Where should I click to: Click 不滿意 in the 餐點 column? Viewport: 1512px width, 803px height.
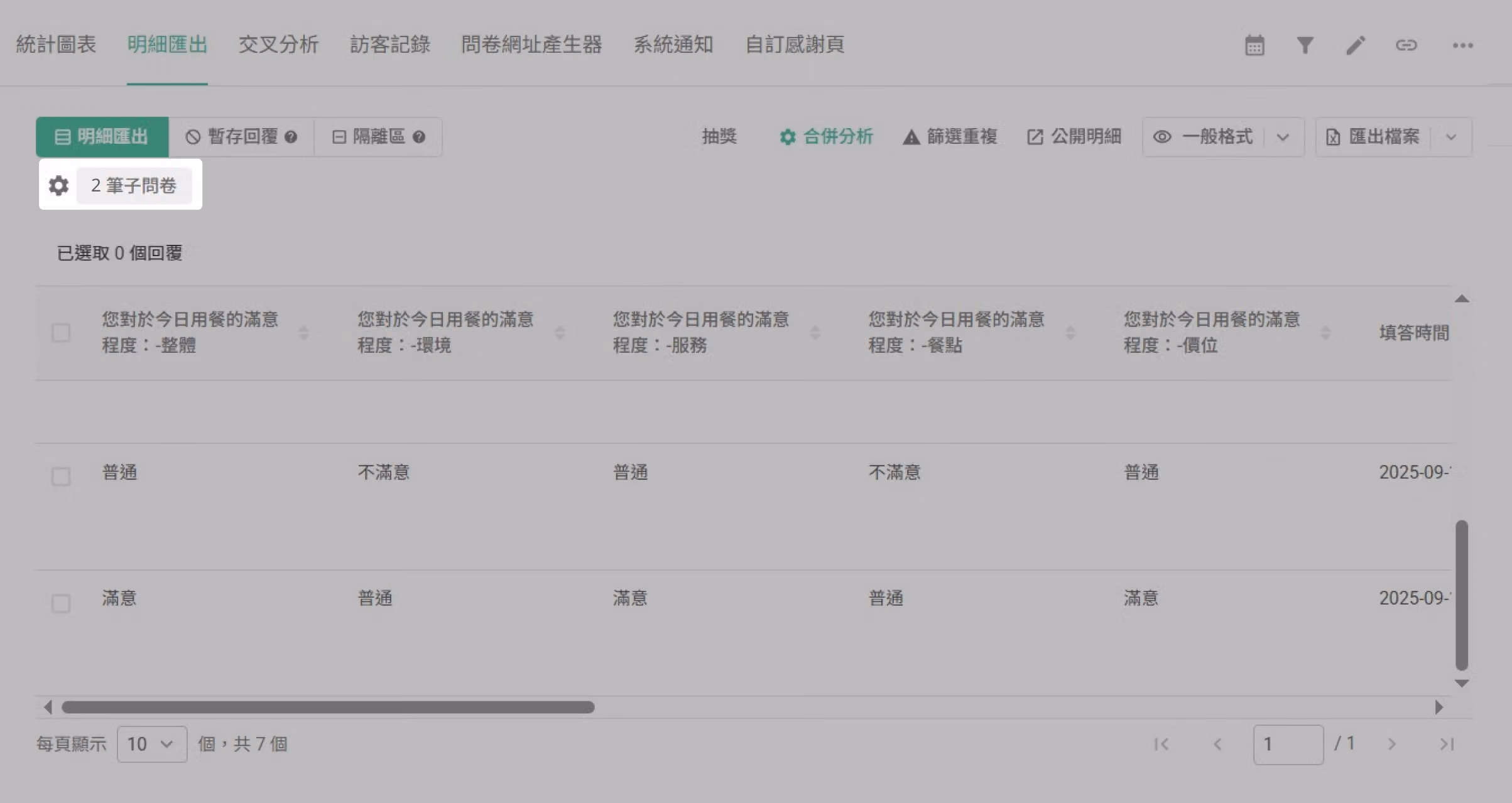895,472
